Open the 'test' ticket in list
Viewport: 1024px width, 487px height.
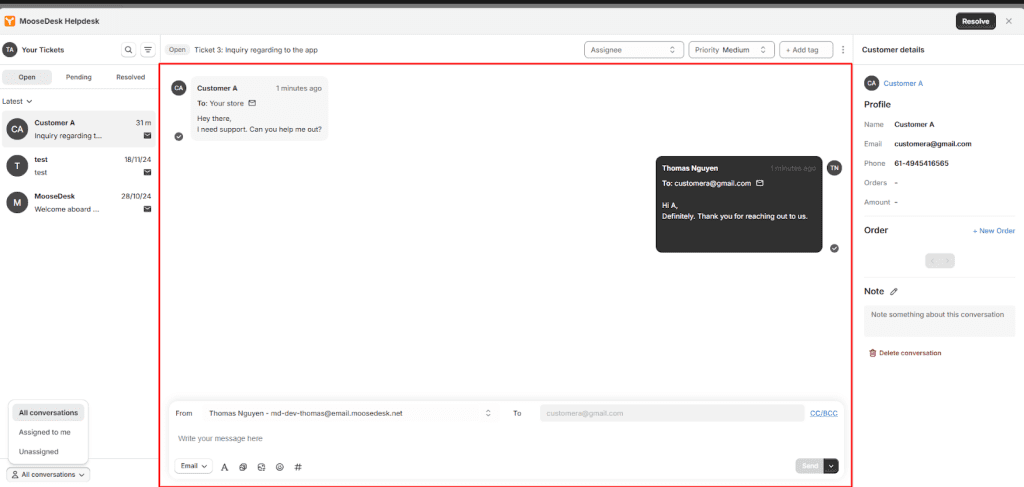[79, 166]
